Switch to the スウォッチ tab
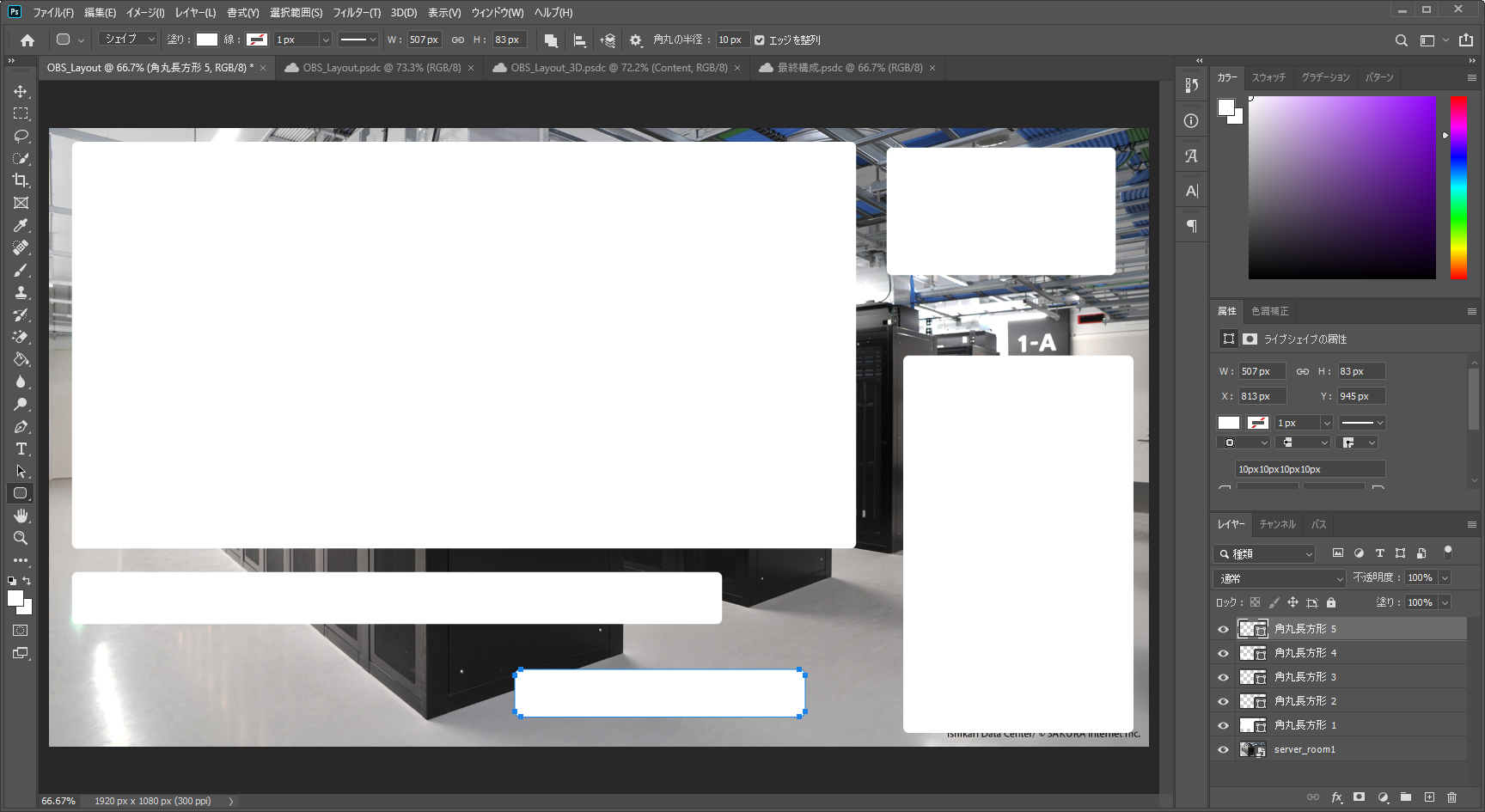 [x=1268, y=77]
